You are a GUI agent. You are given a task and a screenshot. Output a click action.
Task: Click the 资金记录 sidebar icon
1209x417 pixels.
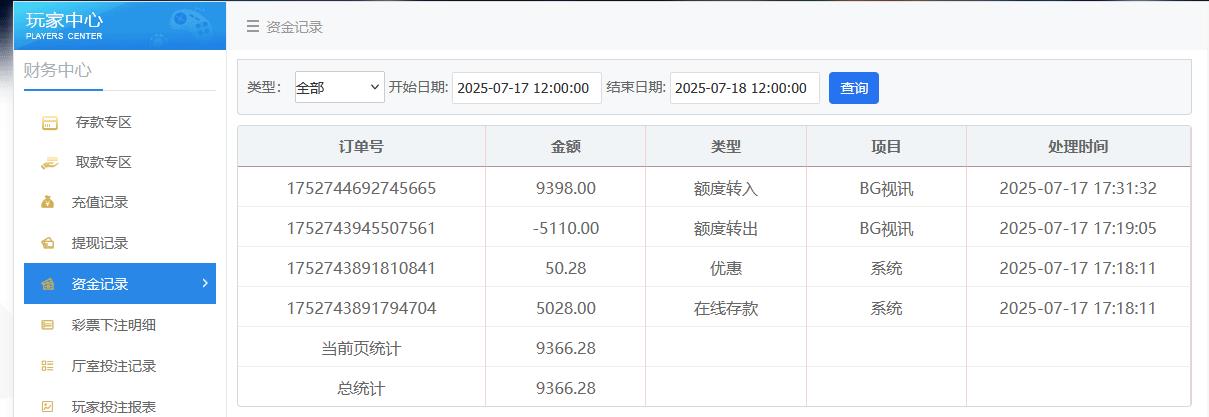pos(48,284)
